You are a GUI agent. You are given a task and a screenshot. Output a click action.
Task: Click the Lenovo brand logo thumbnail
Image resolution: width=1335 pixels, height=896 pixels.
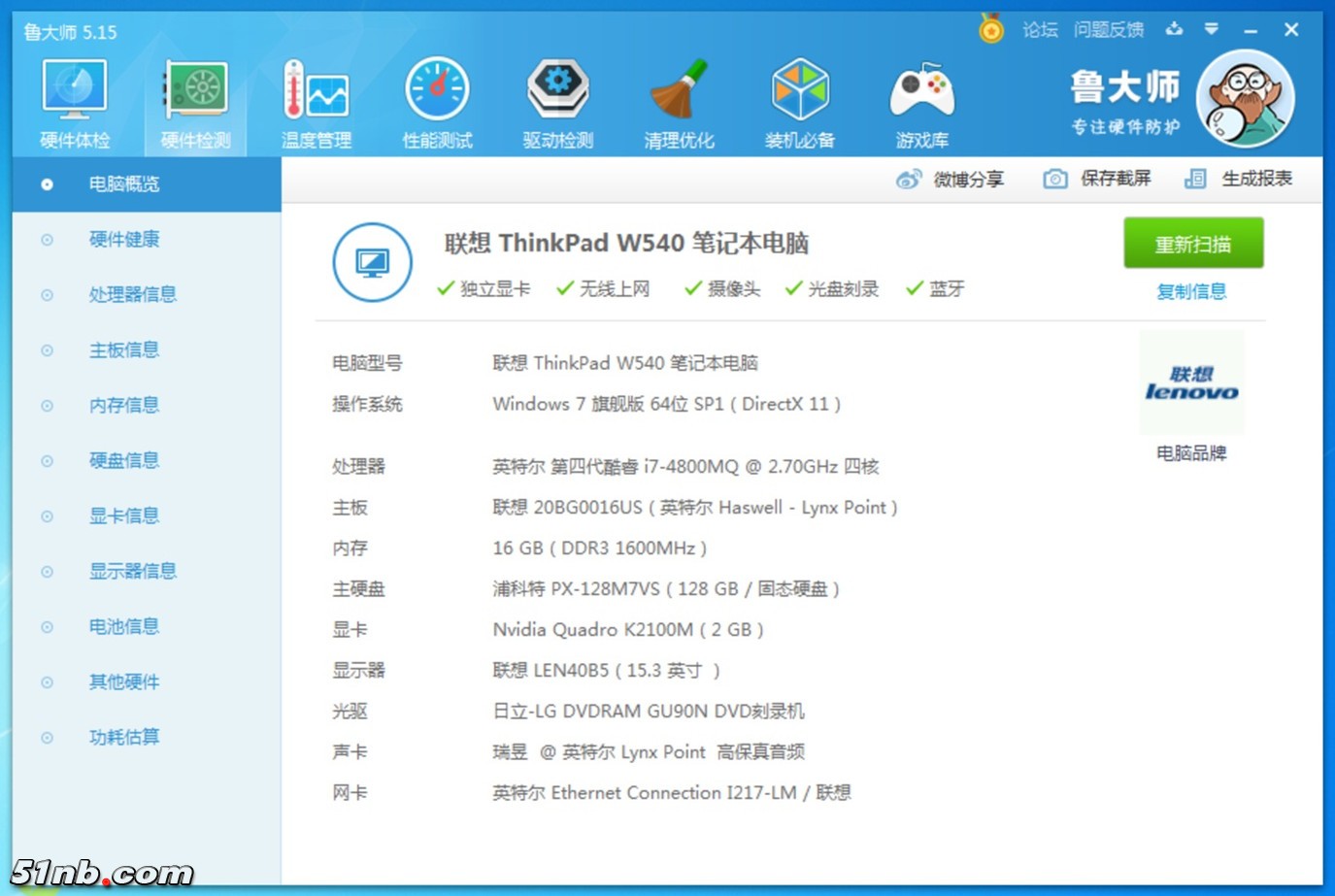pyautogui.click(x=1191, y=383)
